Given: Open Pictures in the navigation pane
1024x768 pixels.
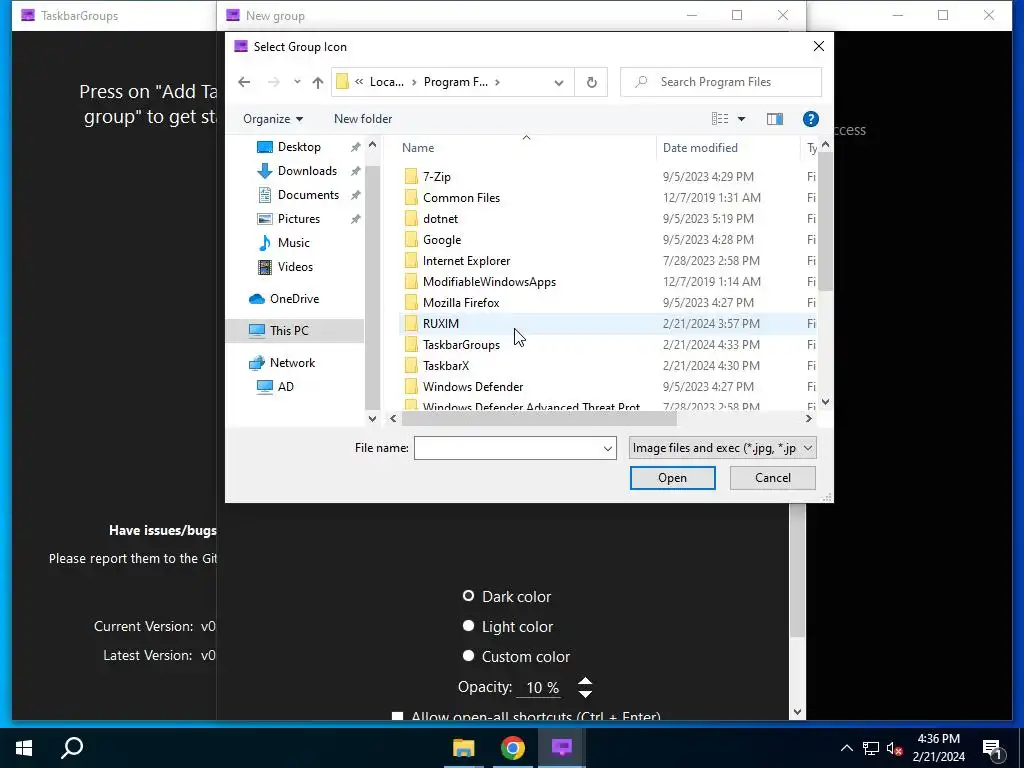Looking at the screenshot, I should (x=298, y=219).
